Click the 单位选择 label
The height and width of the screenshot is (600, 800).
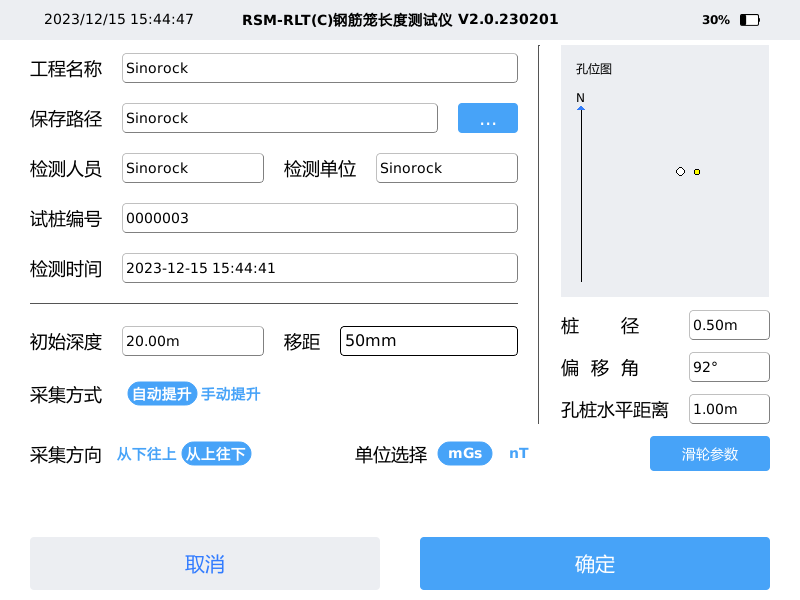(x=391, y=454)
